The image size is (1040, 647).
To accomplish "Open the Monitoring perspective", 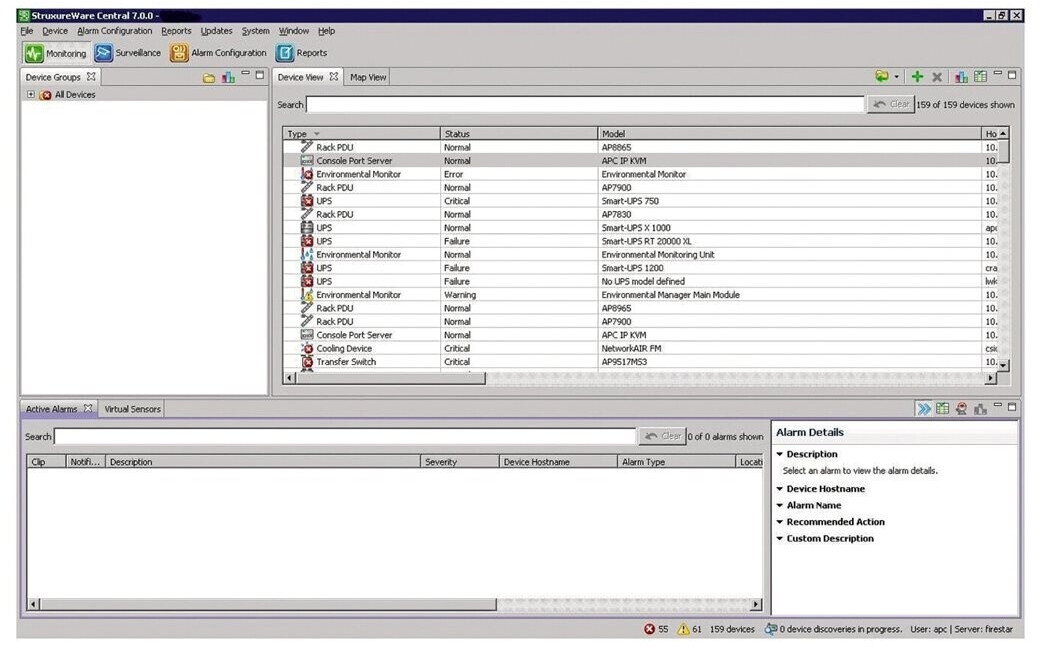I will click(x=56, y=54).
